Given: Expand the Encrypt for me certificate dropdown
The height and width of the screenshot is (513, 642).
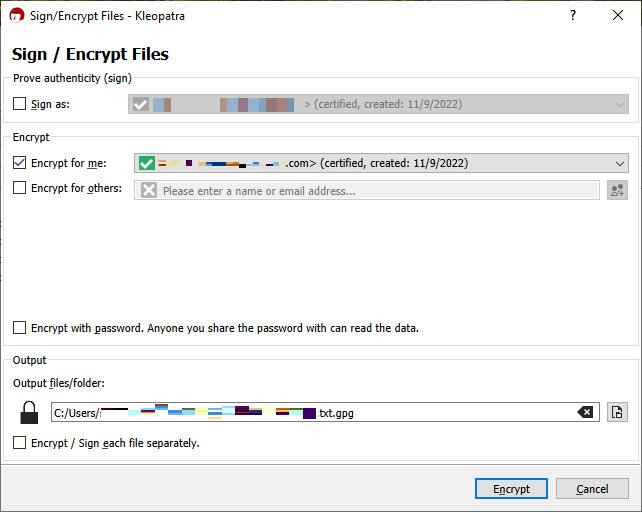Looking at the screenshot, I should [x=620, y=163].
